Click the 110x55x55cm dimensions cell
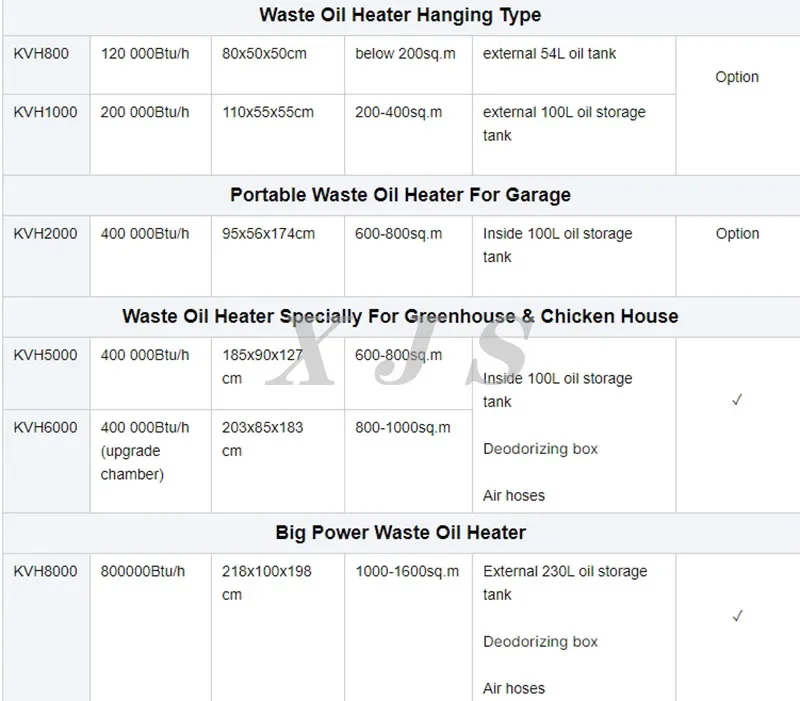 pos(278,135)
